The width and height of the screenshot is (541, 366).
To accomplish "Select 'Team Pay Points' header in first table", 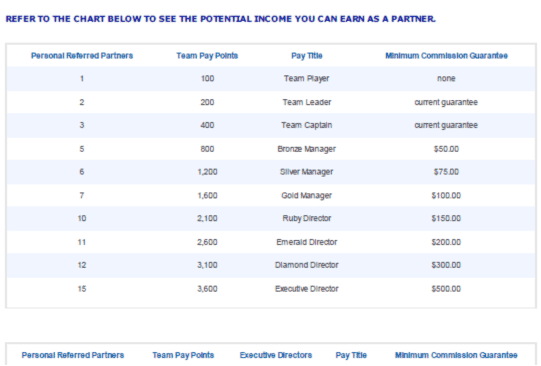I will tap(207, 56).
